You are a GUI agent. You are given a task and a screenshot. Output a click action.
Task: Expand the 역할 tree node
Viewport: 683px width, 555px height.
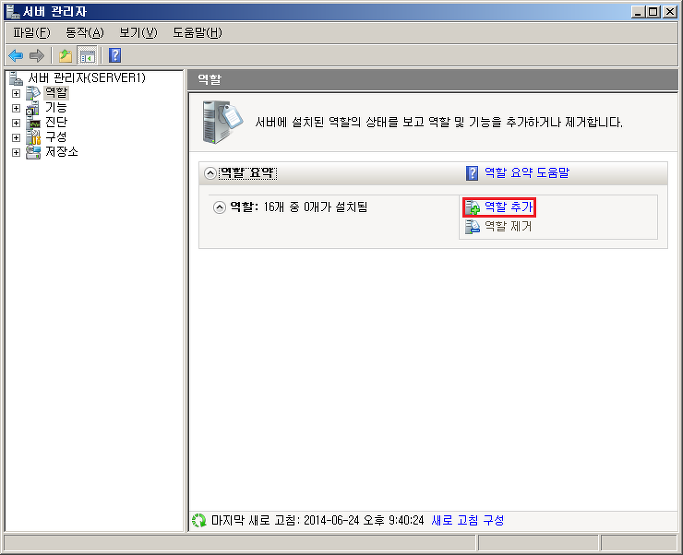coord(16,93)
